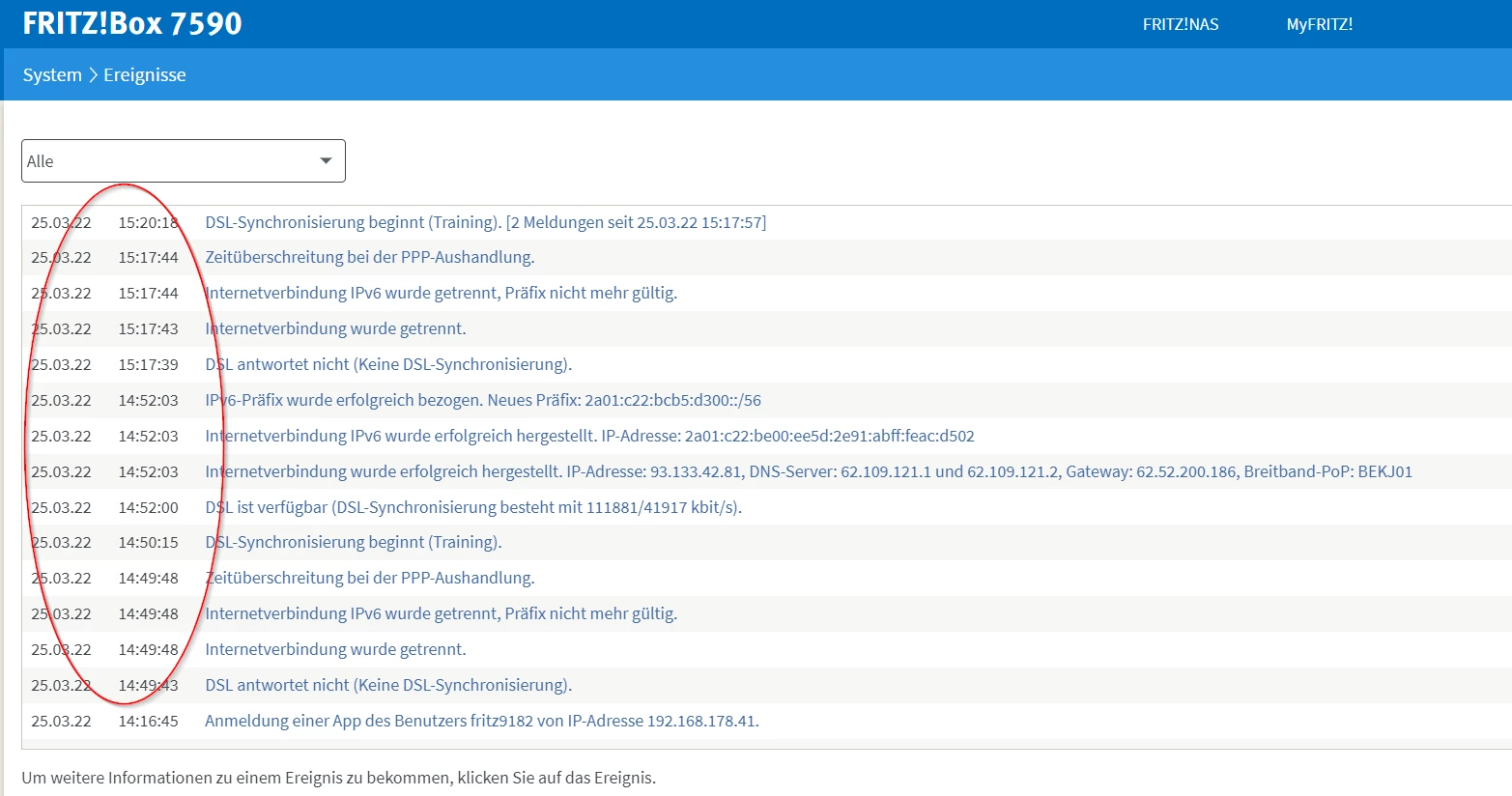Click the 15:17:43 timestamp
Screen dimensions: 1512x796
tap(149, 328)
